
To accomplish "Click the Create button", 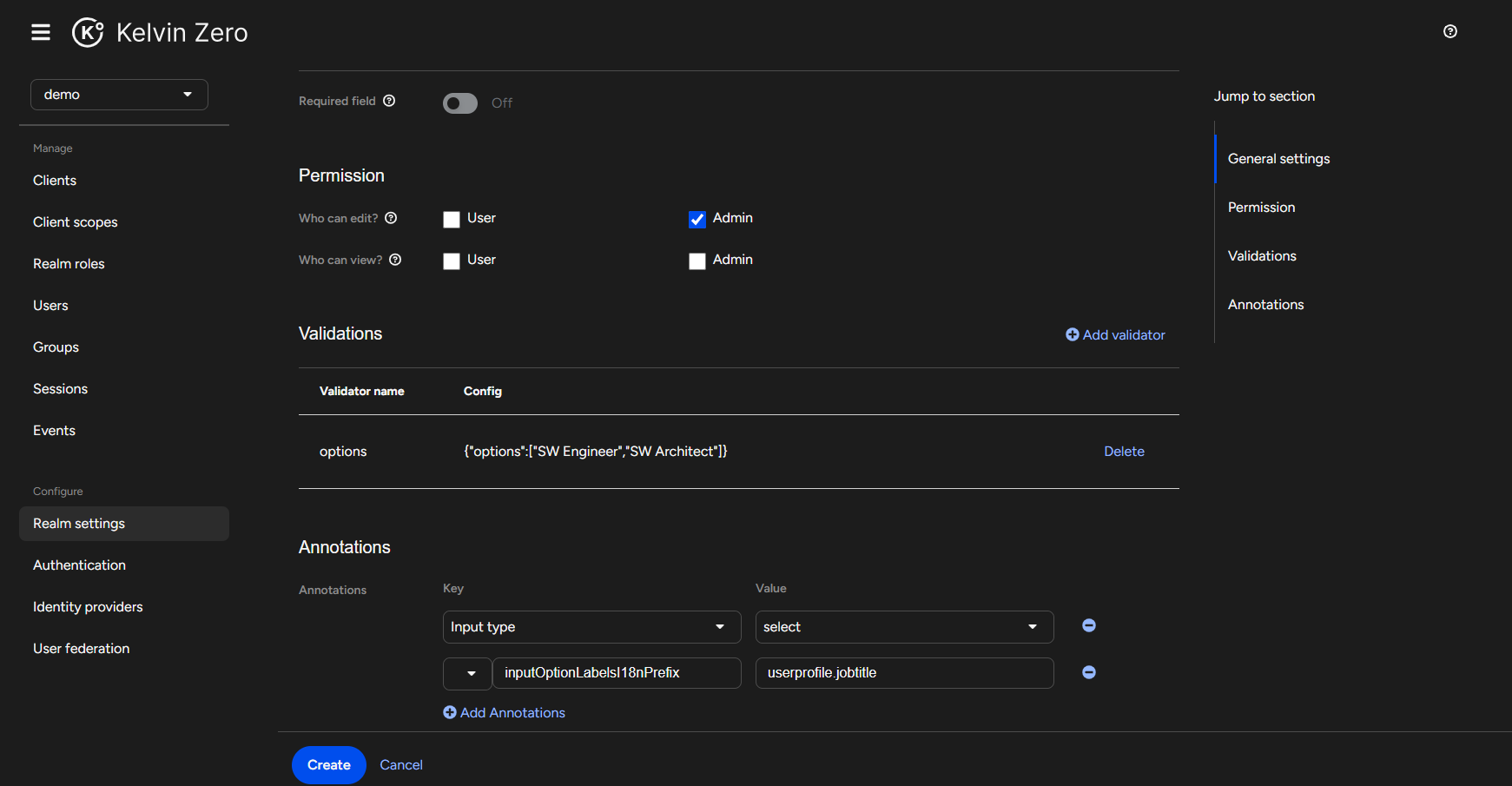I will (328, 764).
